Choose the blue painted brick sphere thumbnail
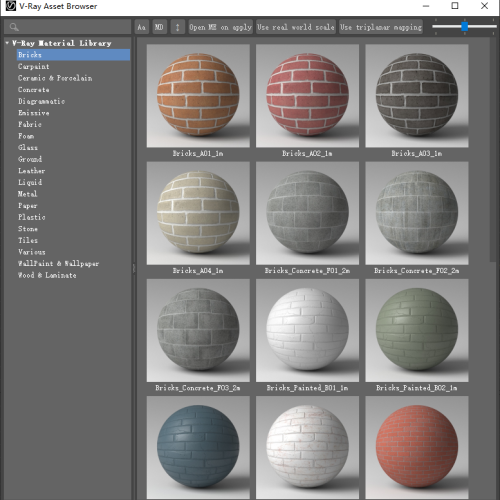This screenshot has height=500, width=500. [198, 447]
